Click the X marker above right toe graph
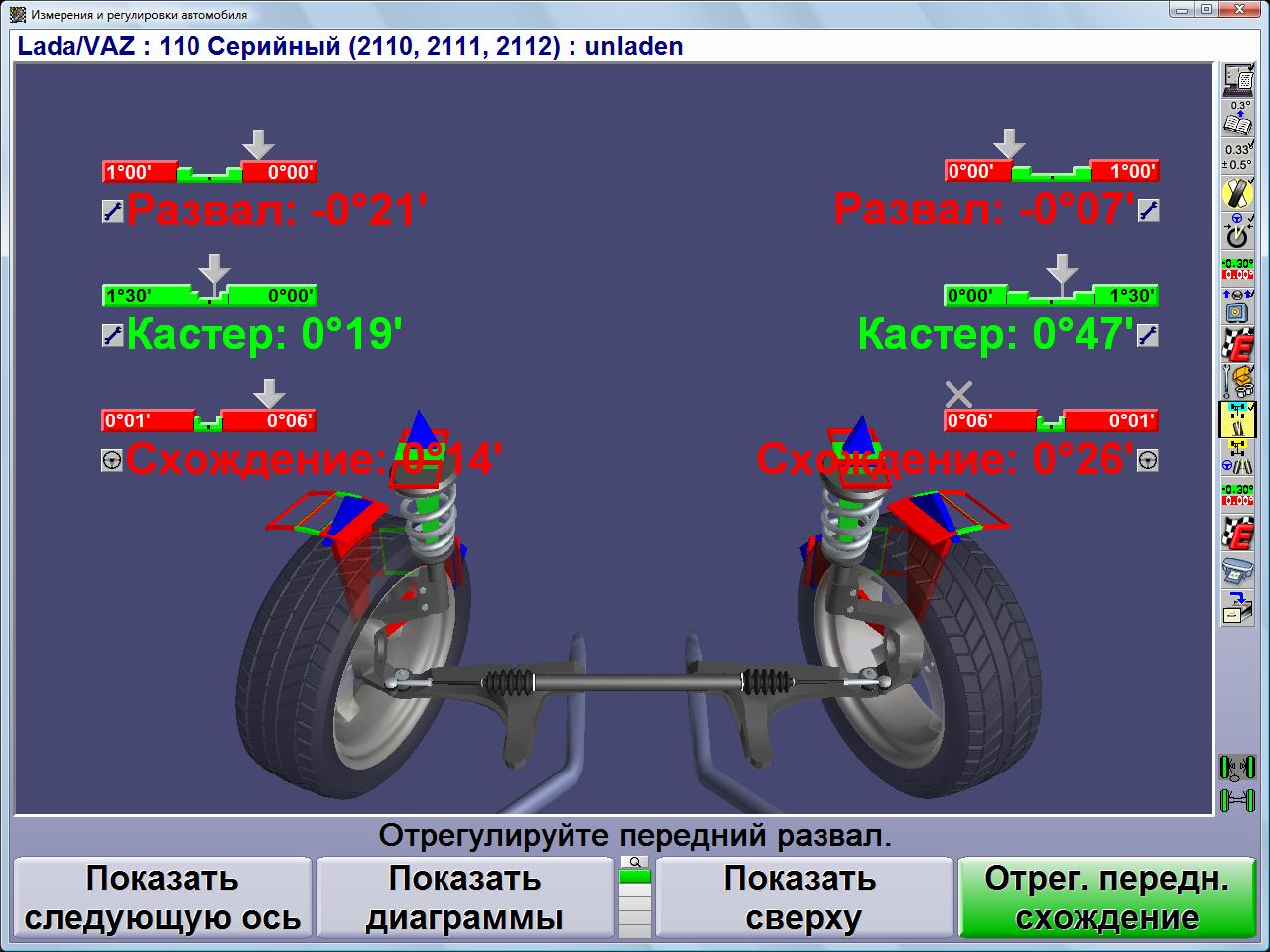Image resolution: width=1270 pixels, height=952 pixels. [958, 395]
